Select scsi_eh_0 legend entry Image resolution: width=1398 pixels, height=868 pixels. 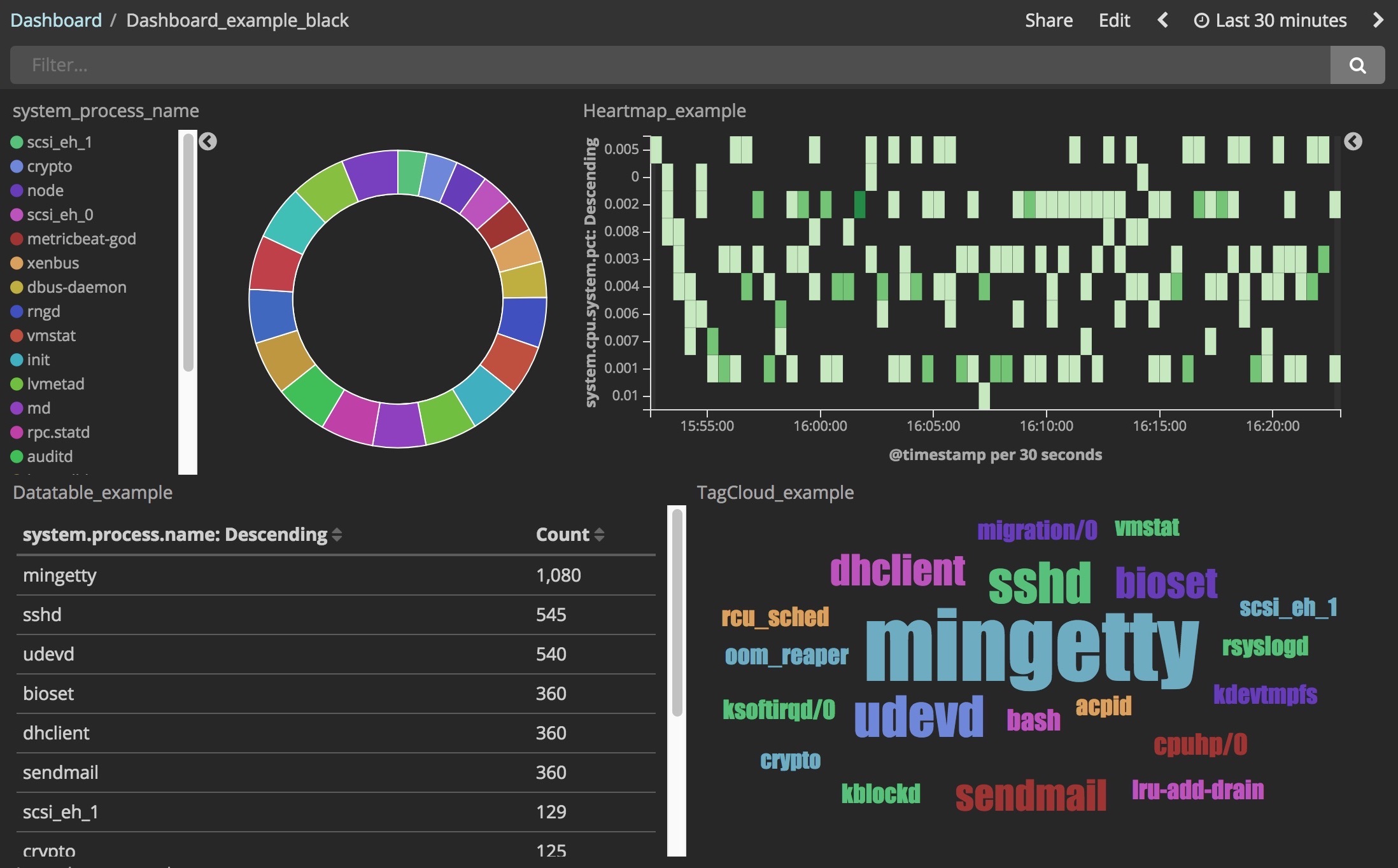pyautogui.click(x=52, y=214)
